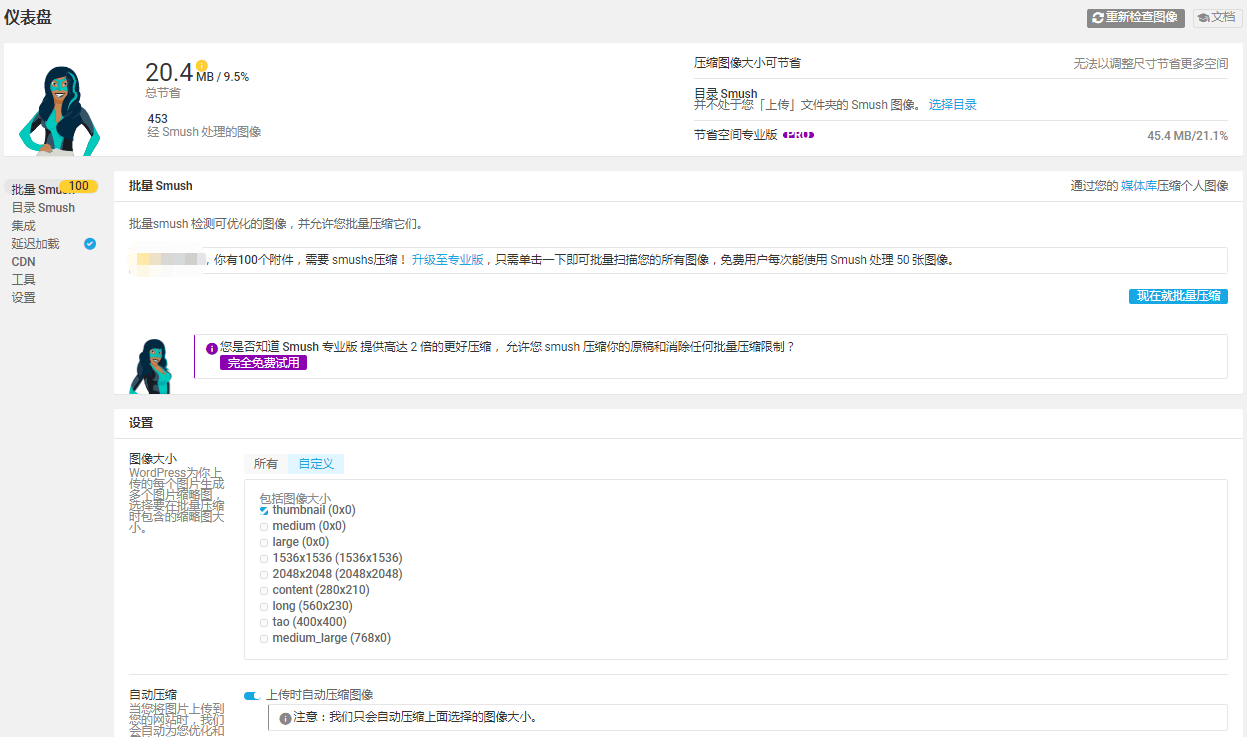Click the purple 完全免费试用 button
This screenshot has height=737, width=1247.
(264, 362)
